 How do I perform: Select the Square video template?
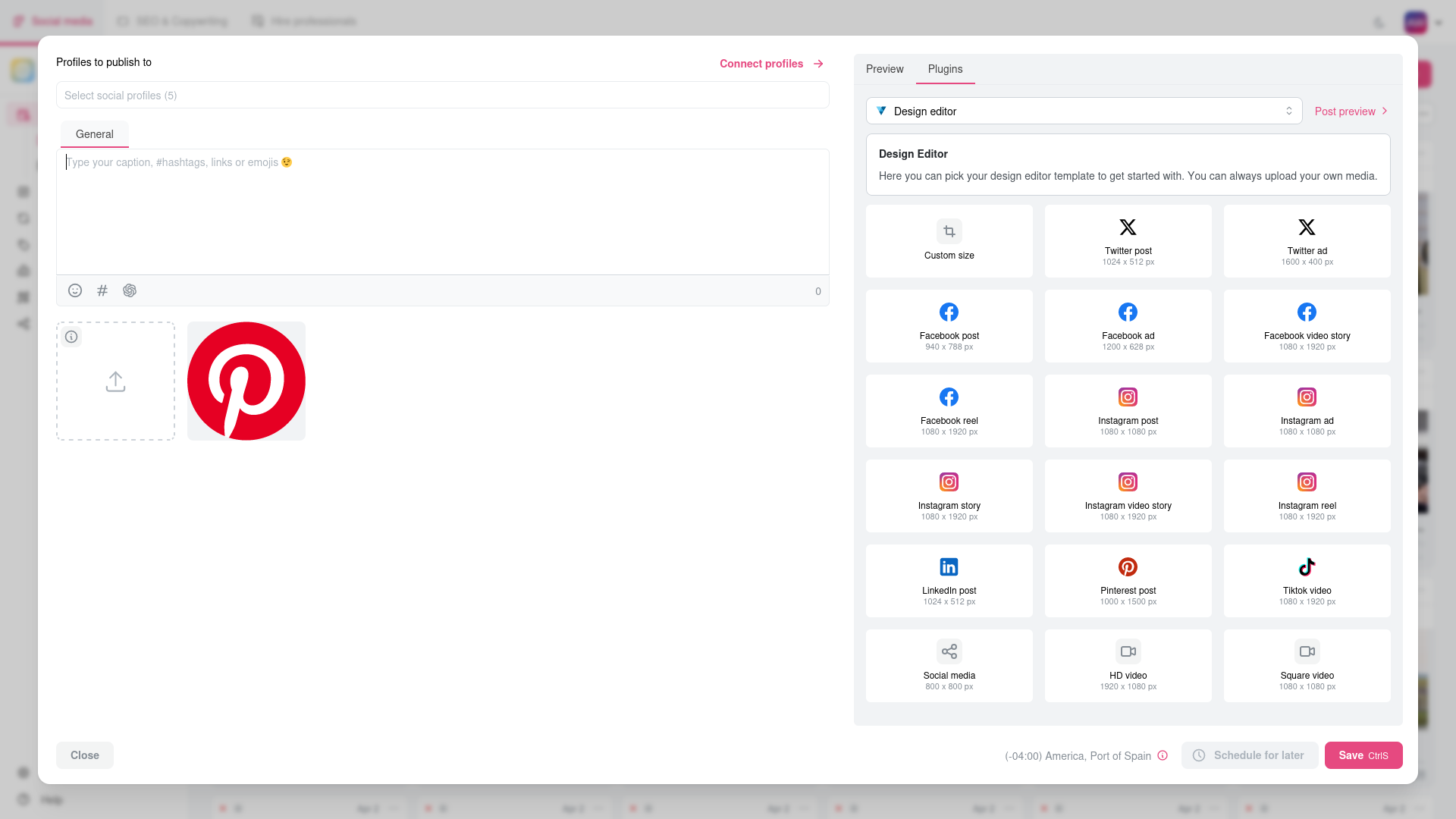click(x=1307, y=666)
